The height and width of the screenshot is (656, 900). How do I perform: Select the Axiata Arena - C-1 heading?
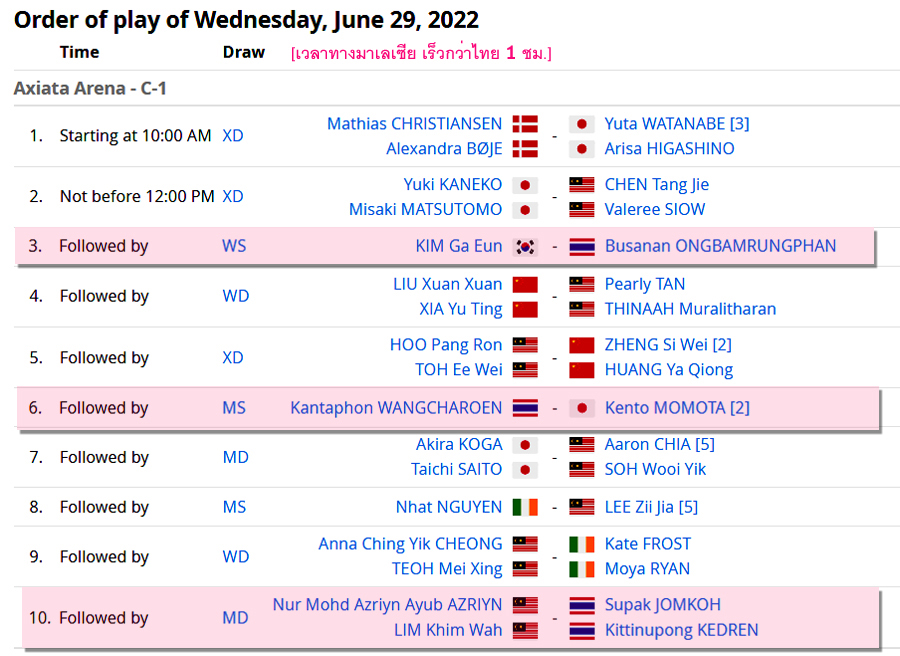coord(90,88)
